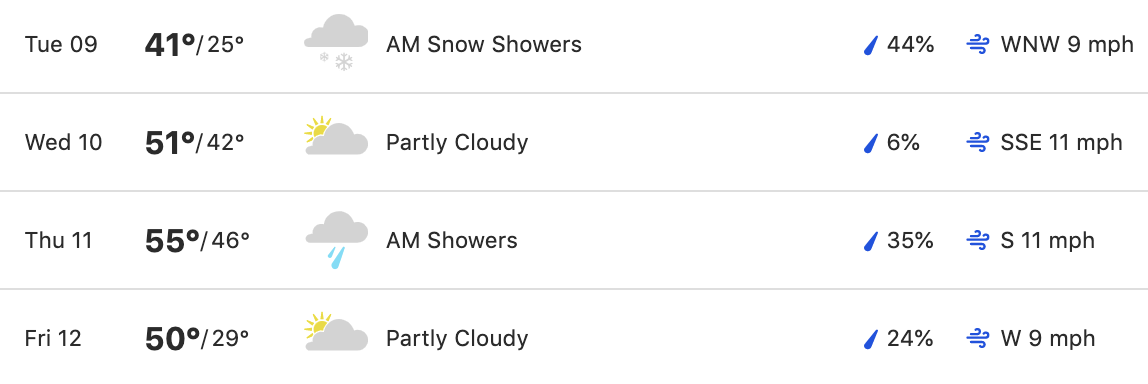Screen dimensions: 1148x384
Task: Click the 55°/46° temperature reading
Action: pyautogui.click(x=197, y=240)
